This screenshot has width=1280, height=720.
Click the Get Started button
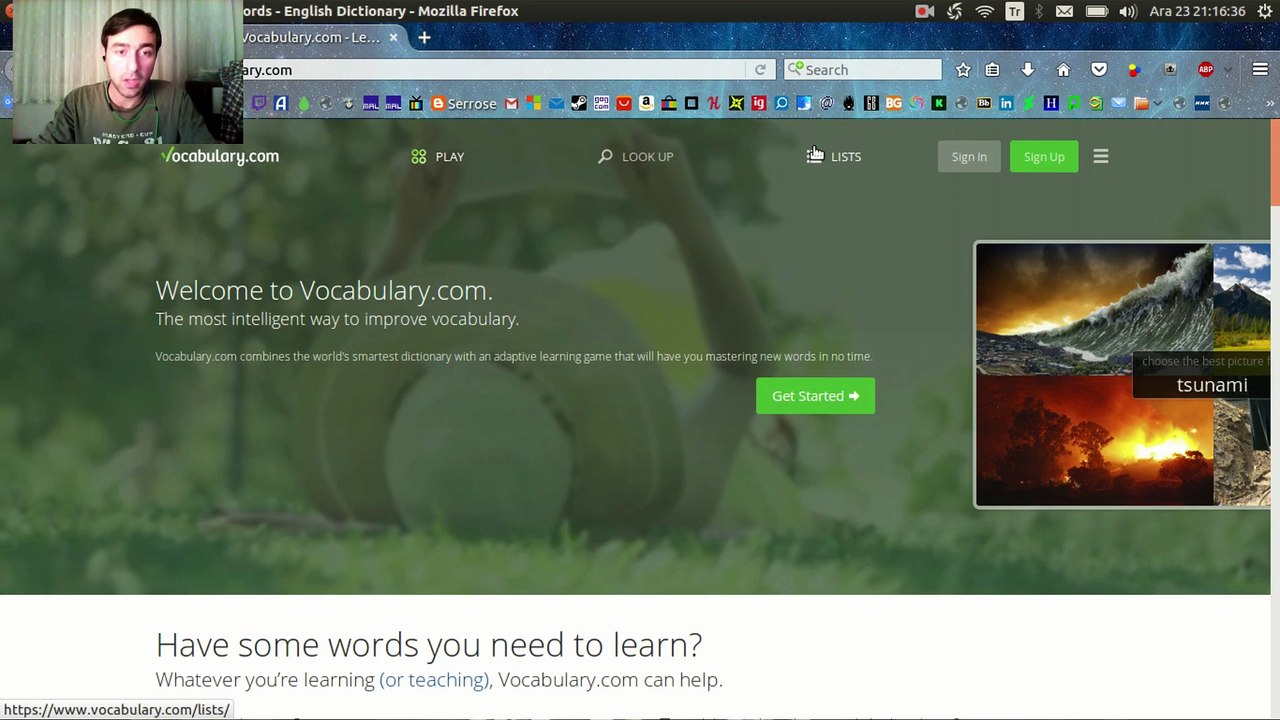[x=815, y=396]
